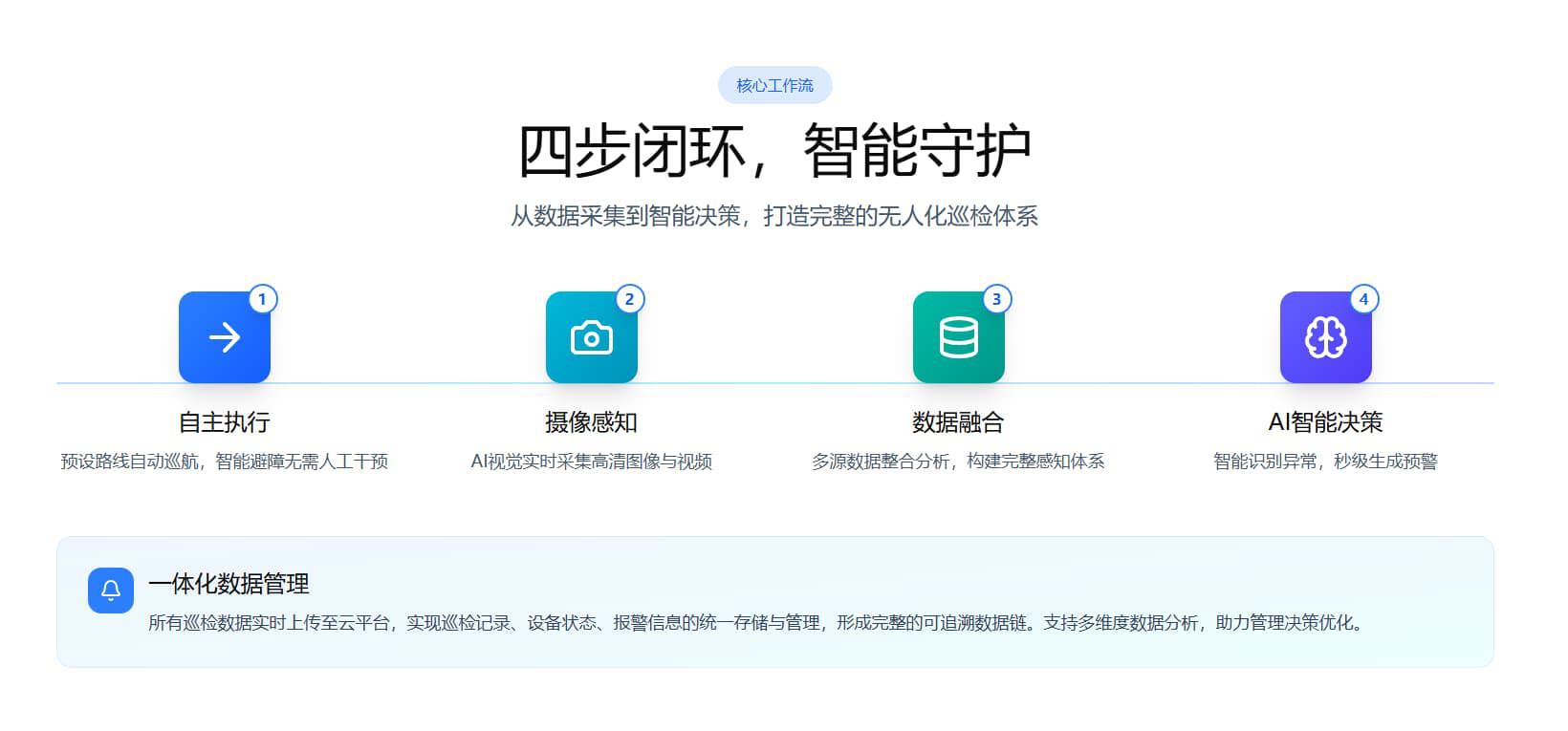Click the step number 1 badge
The width and height of the screenshot is (1568, 731).
(263, 299)
